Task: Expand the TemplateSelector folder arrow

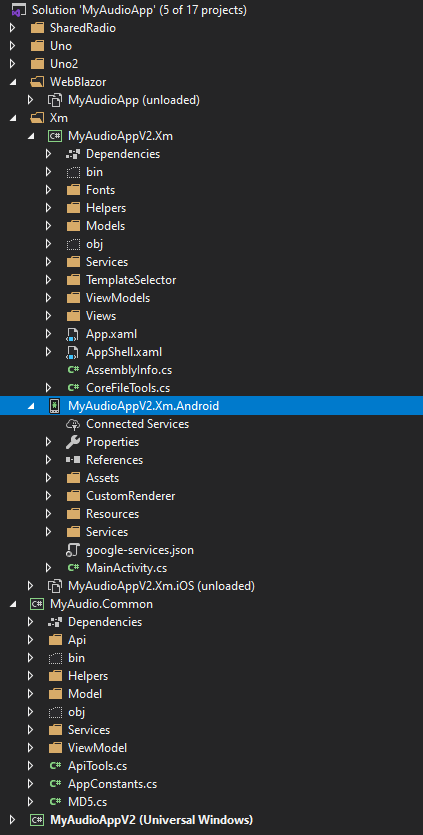Action: (48, 280)
